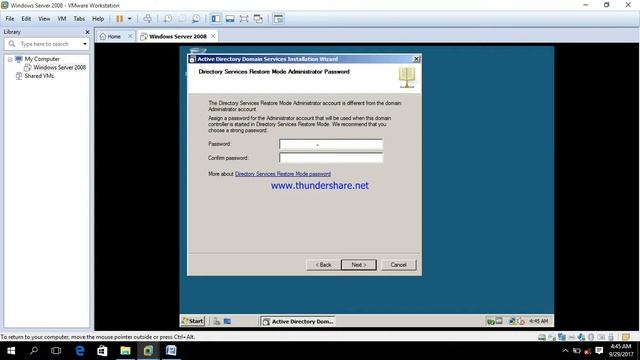Pause the VM with the orange pause icon

[x=120, y=19]
